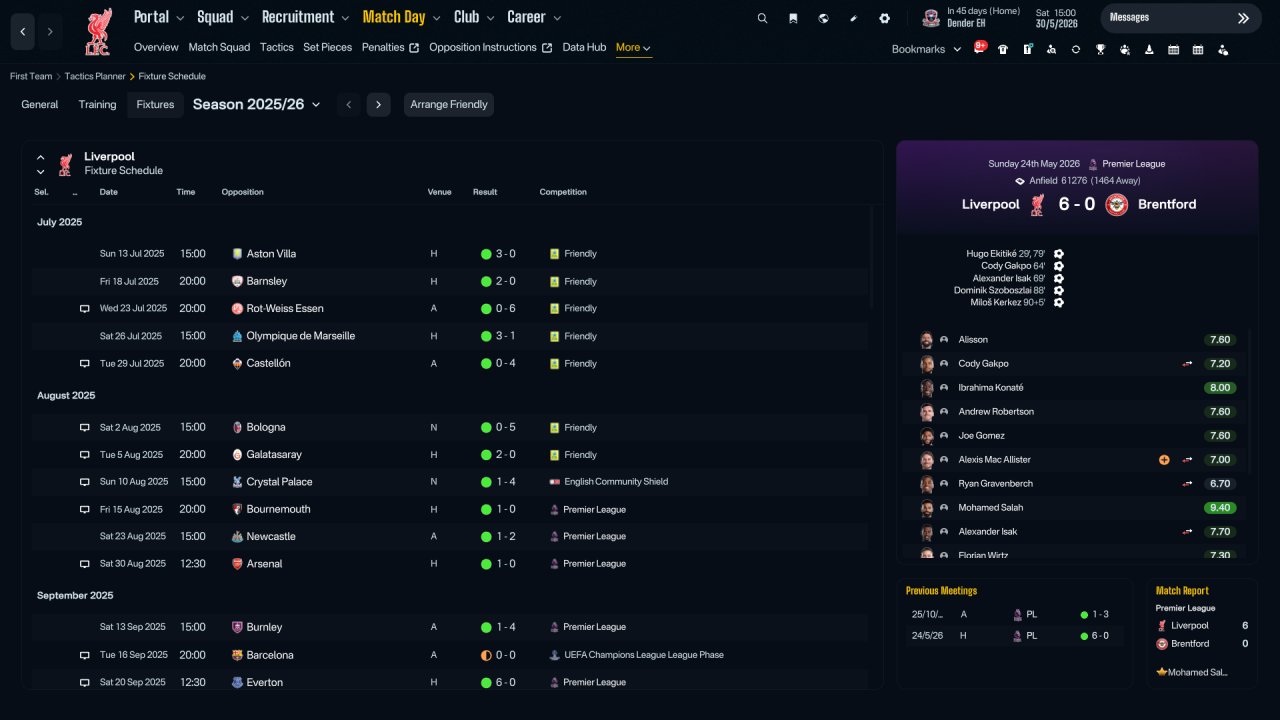Open the Season 2025/26 selector
Viewport: 1280px width, 720px height.
point(257,104)
